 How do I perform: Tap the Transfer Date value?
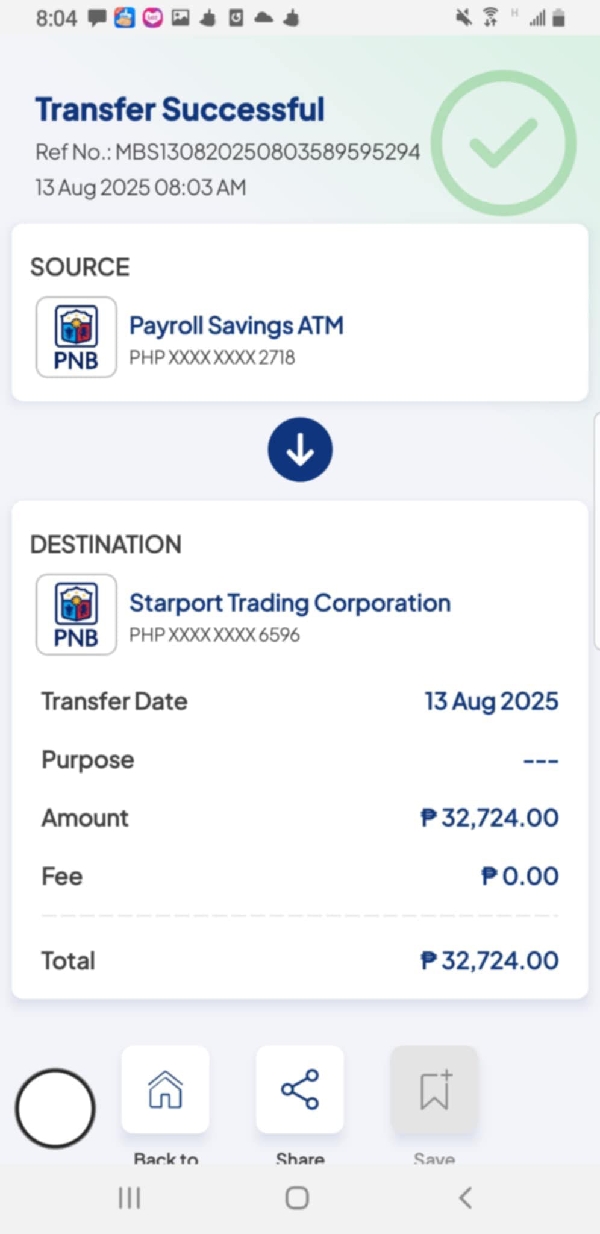[x=491, y=701]
